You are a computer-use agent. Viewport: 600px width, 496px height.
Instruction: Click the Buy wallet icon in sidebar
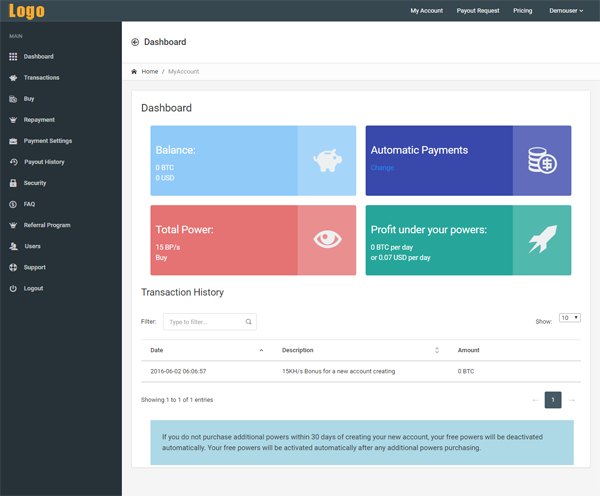pos(13,99)
